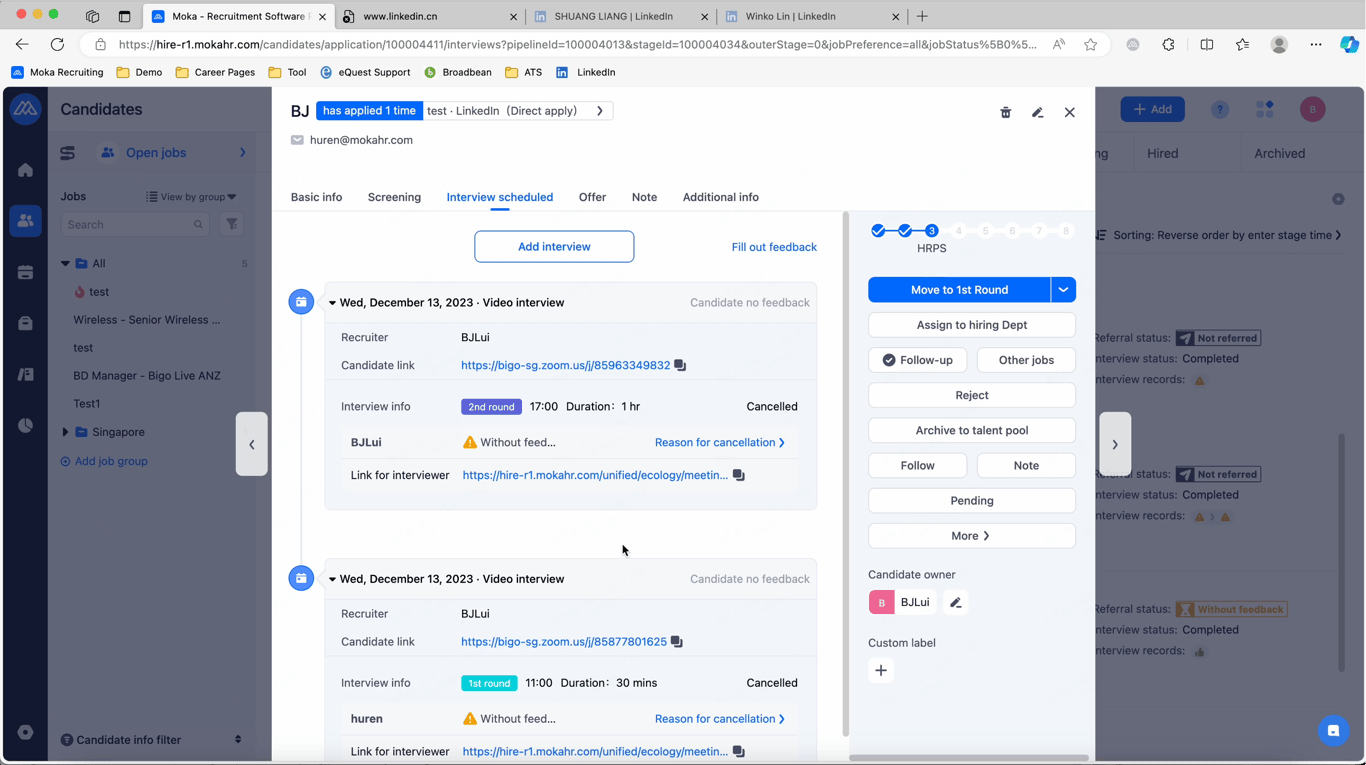The height and width of the screenshot is (765, 1366).
Task: Switch to the www.linkedin.cn browser tab
Action: [429, 16]
